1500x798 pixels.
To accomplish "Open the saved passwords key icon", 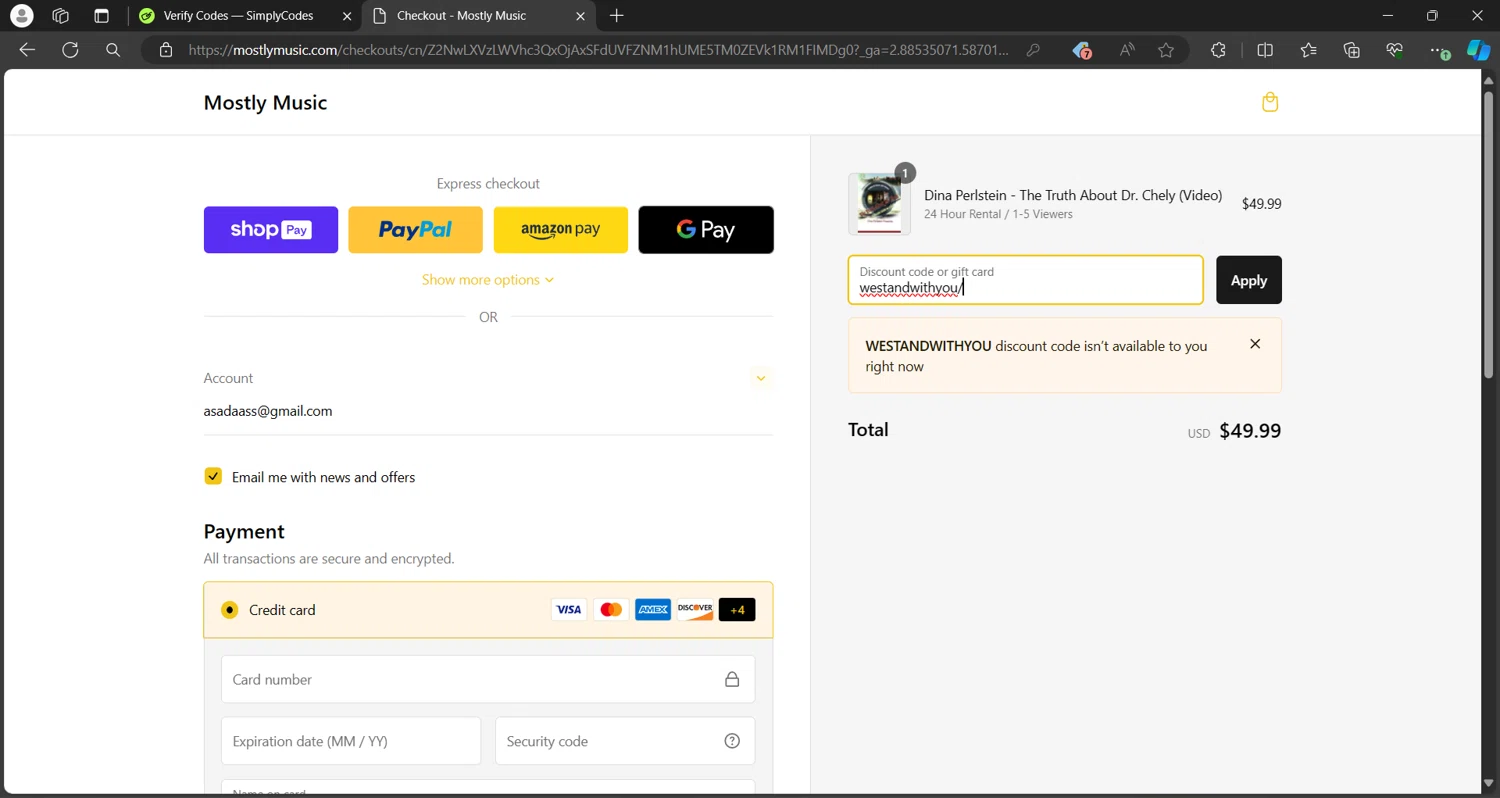I will click(x=1033, y=50).
